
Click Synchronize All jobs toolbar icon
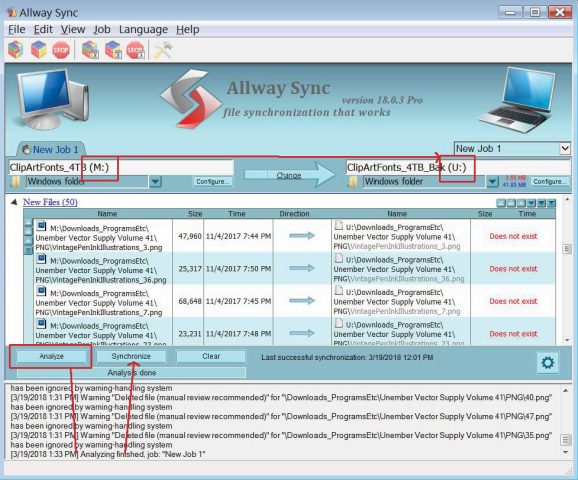(113, 50)
